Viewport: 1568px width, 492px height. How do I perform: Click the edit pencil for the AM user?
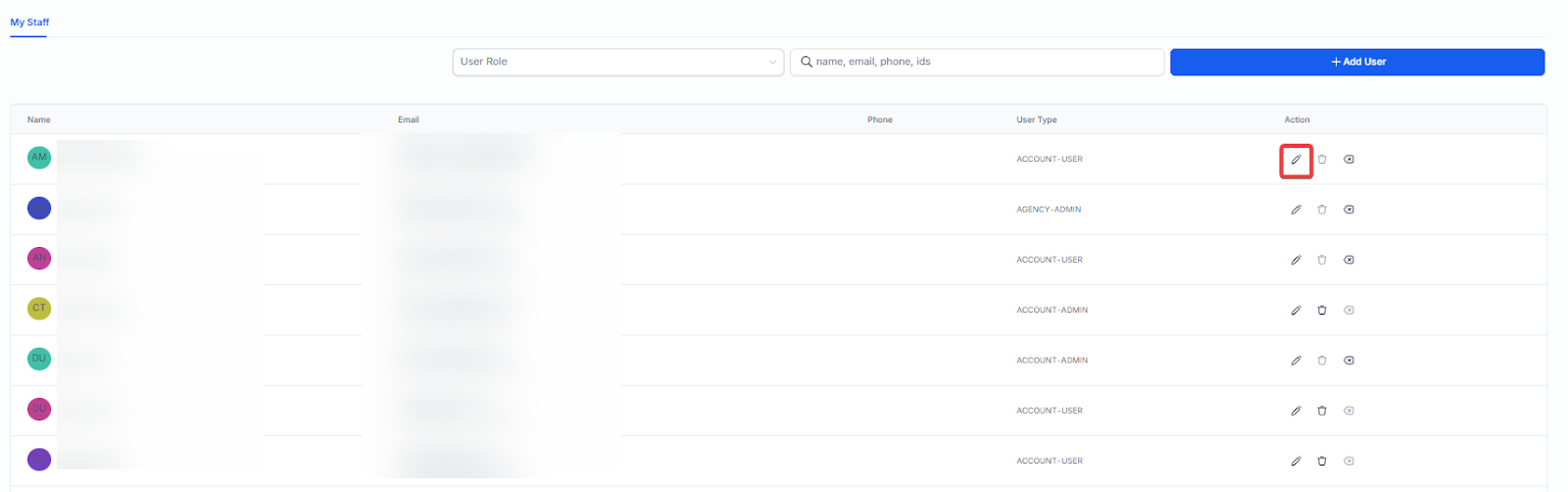tap(1296, 160)
